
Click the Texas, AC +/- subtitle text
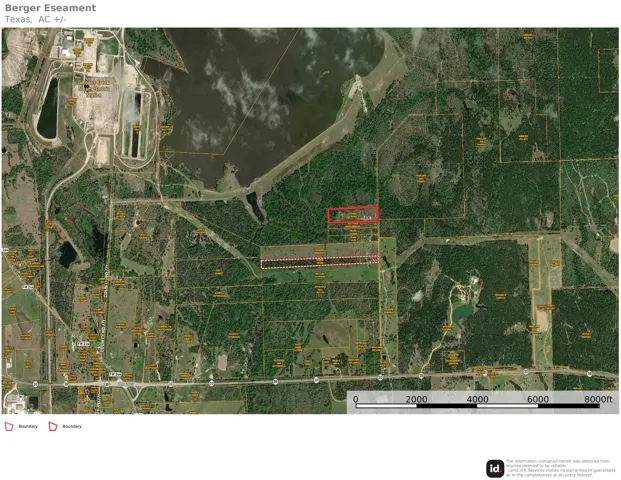point(36,19)
